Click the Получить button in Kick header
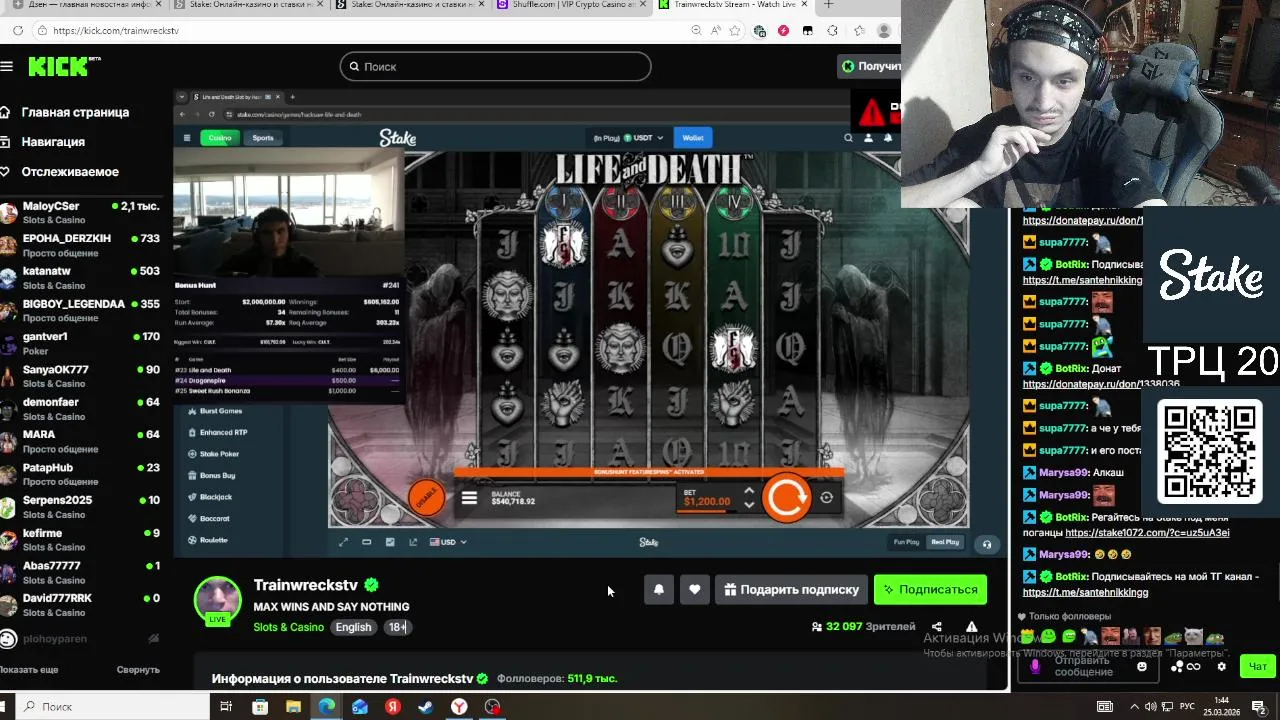This screenshot has width=1280, height=720. point(870,66)
